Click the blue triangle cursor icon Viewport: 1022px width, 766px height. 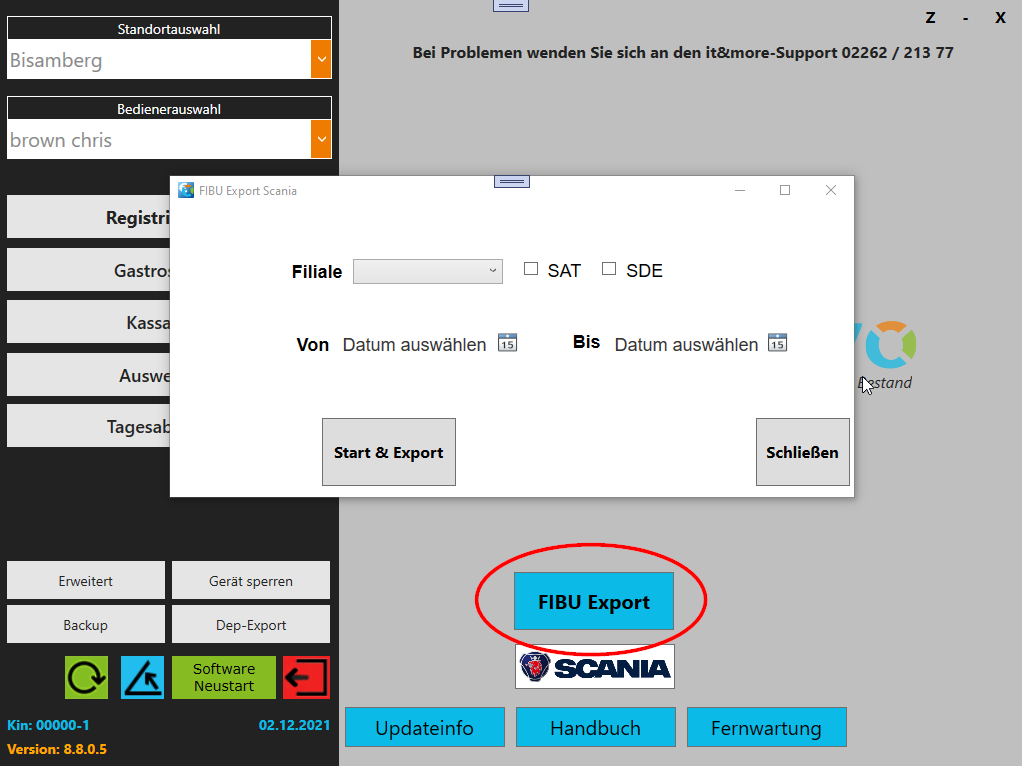142,677
